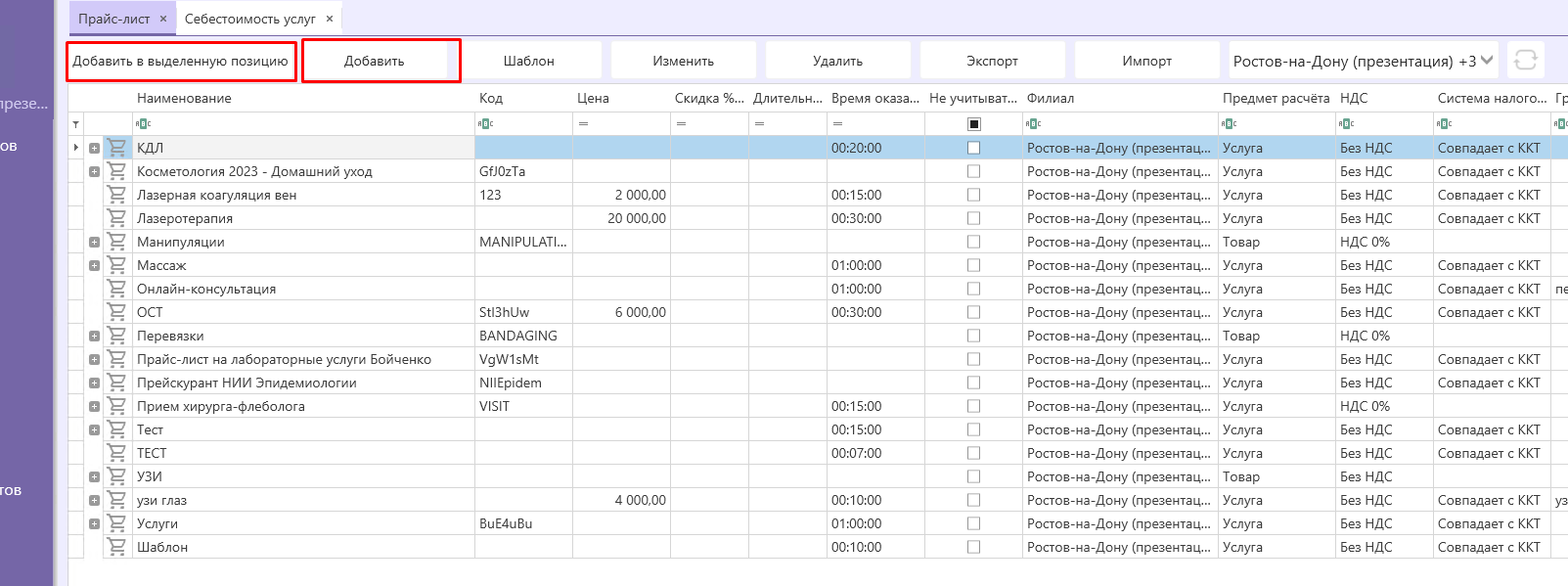The width and height of the screenshot is (1568, 586).
Task: Click Добавить в выделенную позицию button
Action: (181, 61)
